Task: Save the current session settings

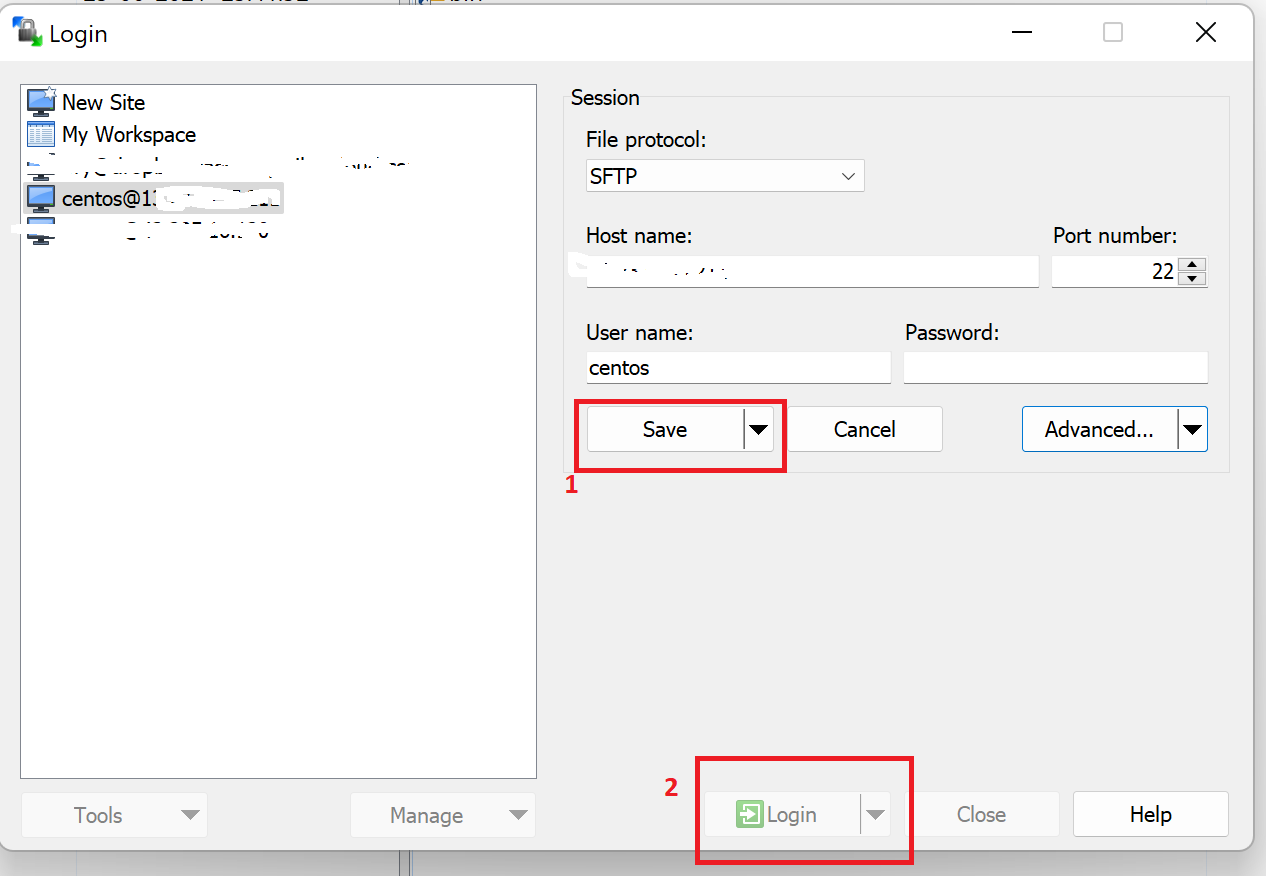Action: click(x=665, y=428)
